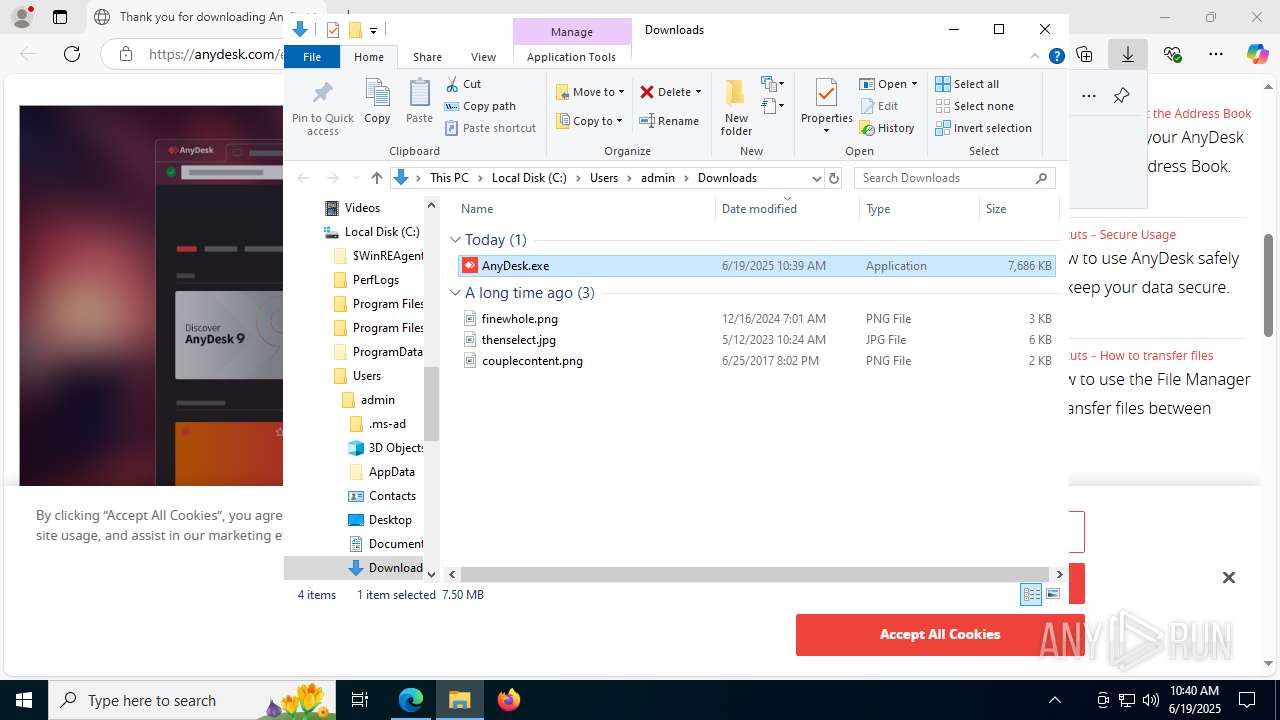Screen dimensions: 1280x720
Task: Open file History
Action: pos(887,128)
